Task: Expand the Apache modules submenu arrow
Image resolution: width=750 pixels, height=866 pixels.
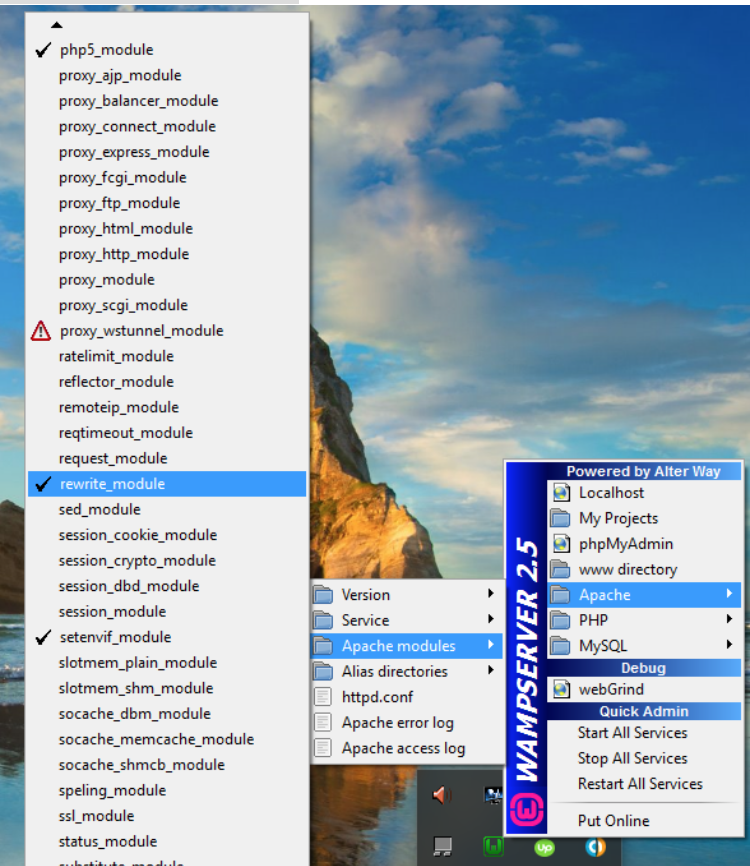Action: pos(490,645)
